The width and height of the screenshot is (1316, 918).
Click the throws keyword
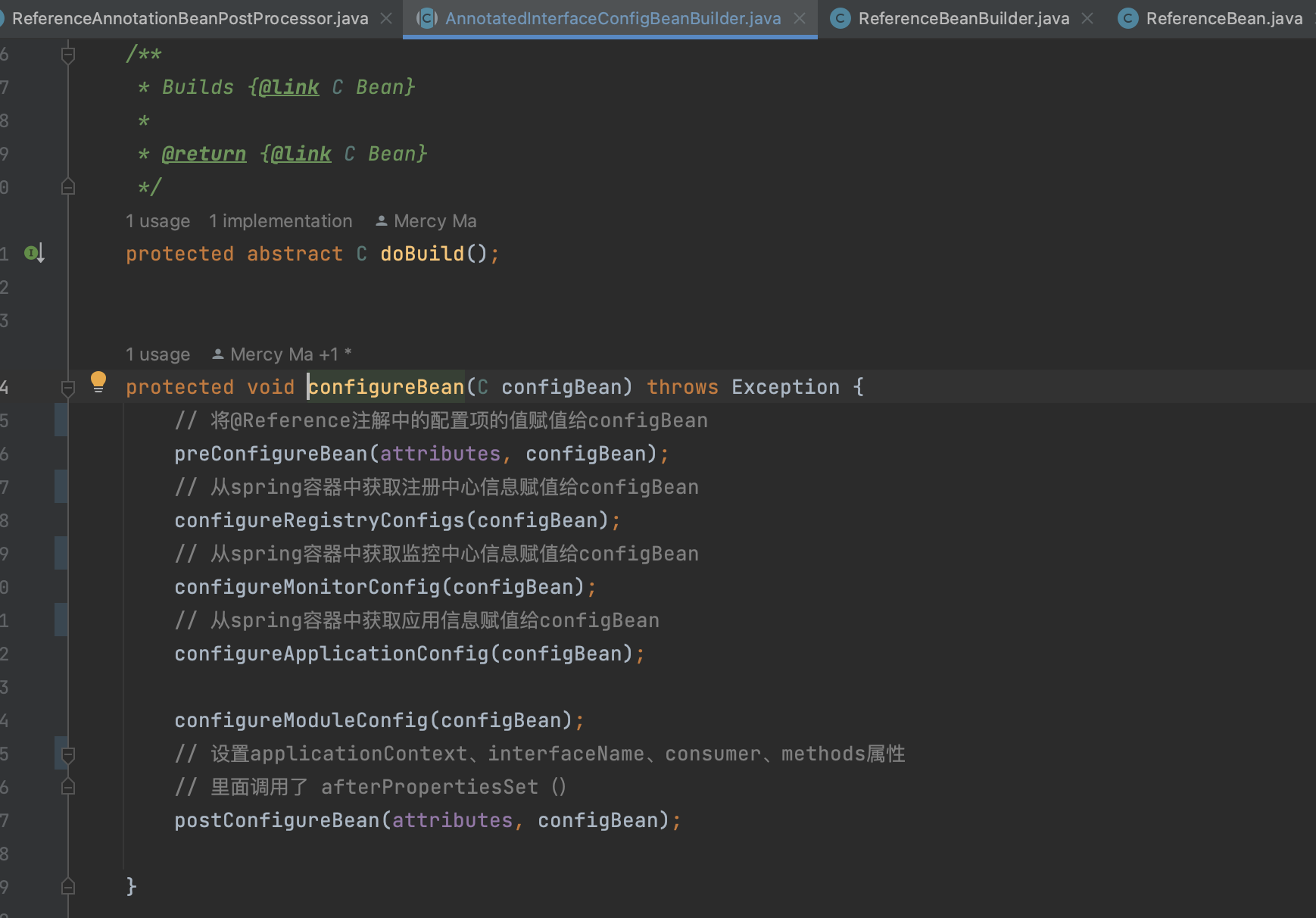coord(682,387)
